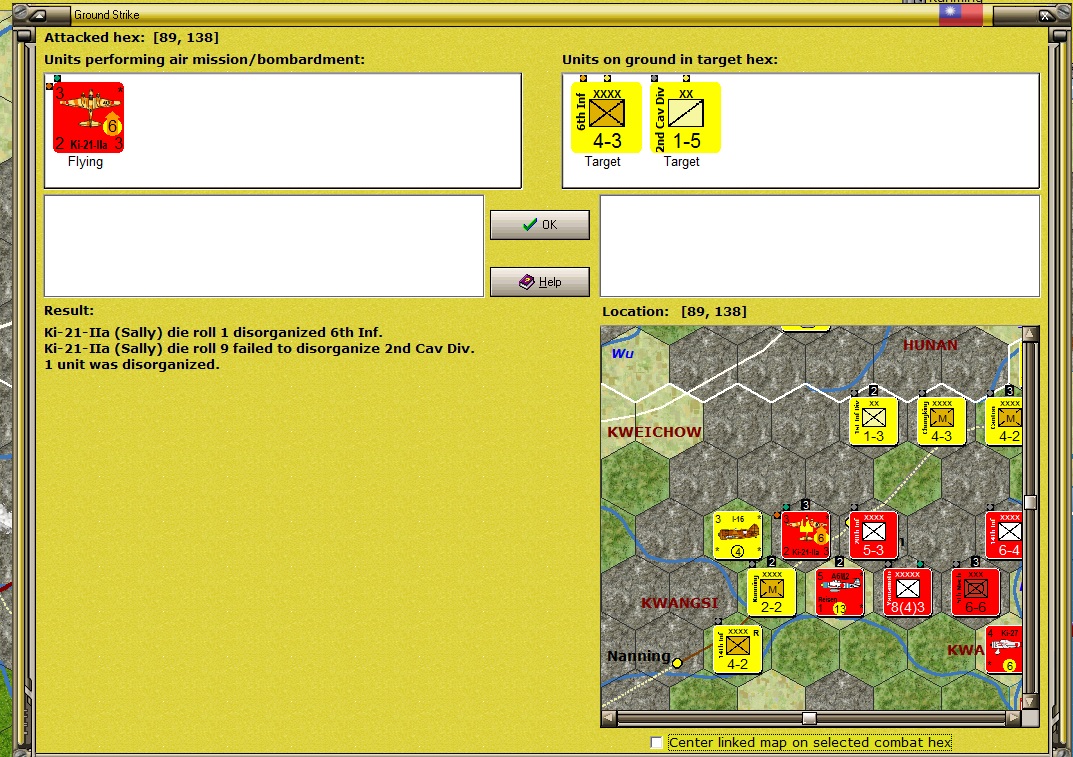1073x757 pixels.
Task: Click the HUNAN province label on map
Action: pyautogui.click(x=930, y=345)
